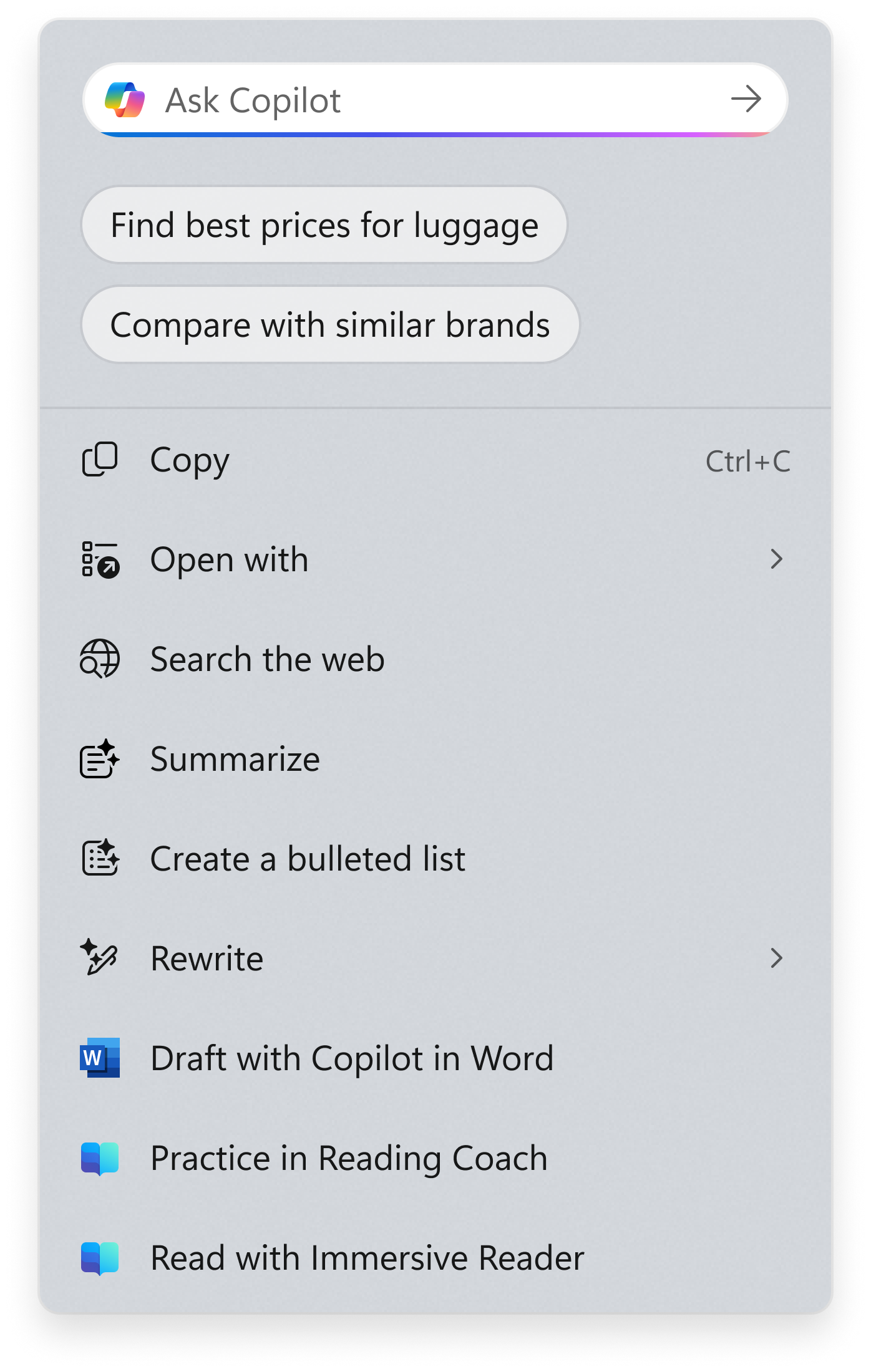Select Find best prices for luggage
Screen dimensions: 871x1372
pos(324,225)
